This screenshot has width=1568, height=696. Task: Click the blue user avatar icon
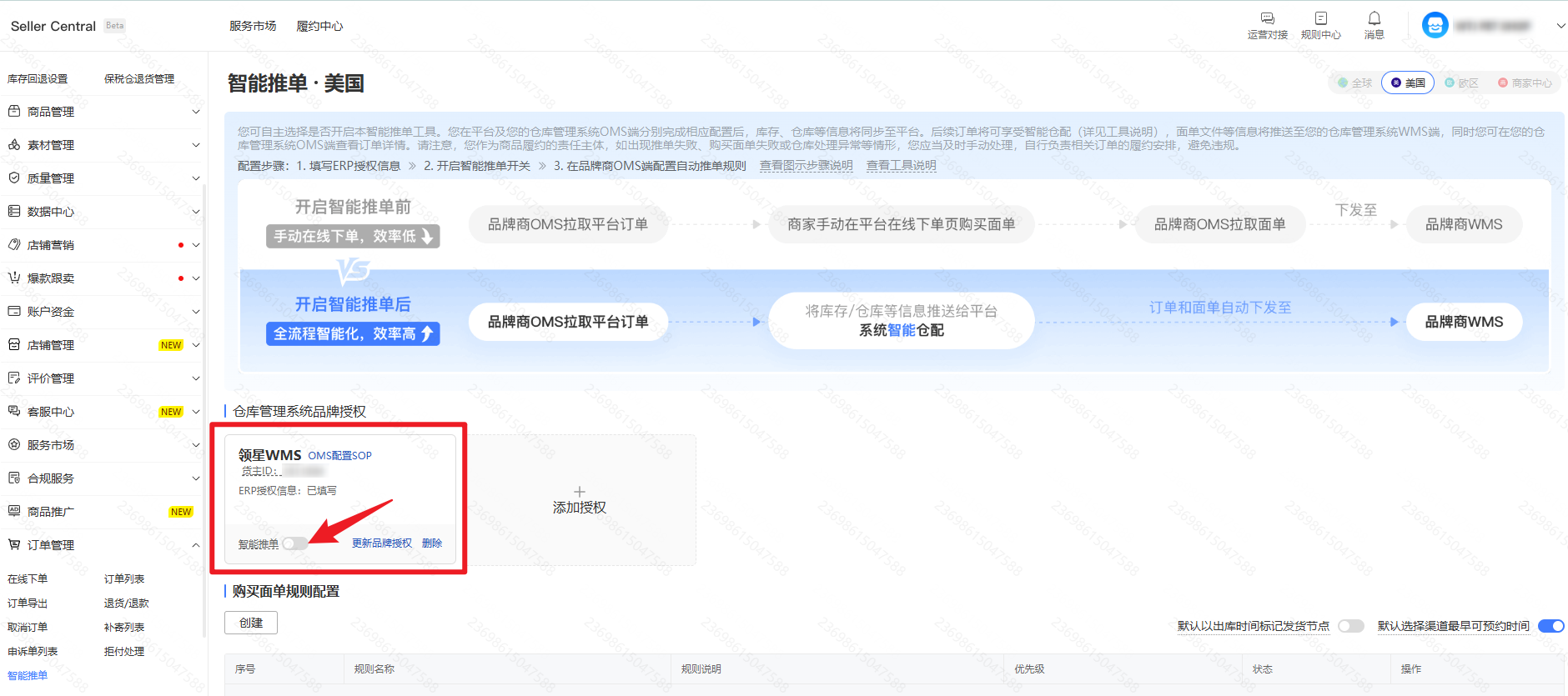(x=1435, y=26)
